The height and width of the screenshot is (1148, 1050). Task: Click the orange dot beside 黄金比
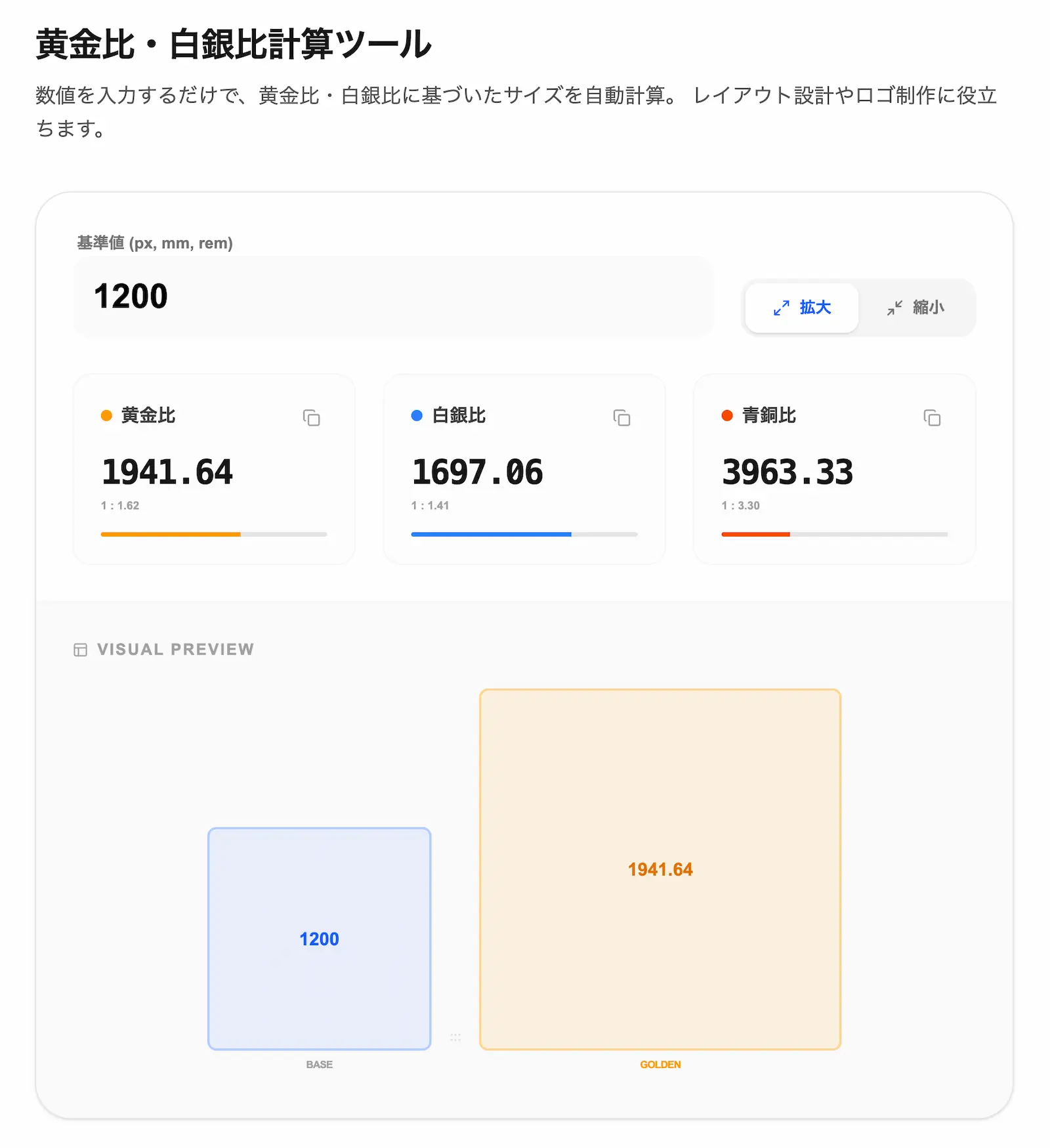click(x=106, y=415)
